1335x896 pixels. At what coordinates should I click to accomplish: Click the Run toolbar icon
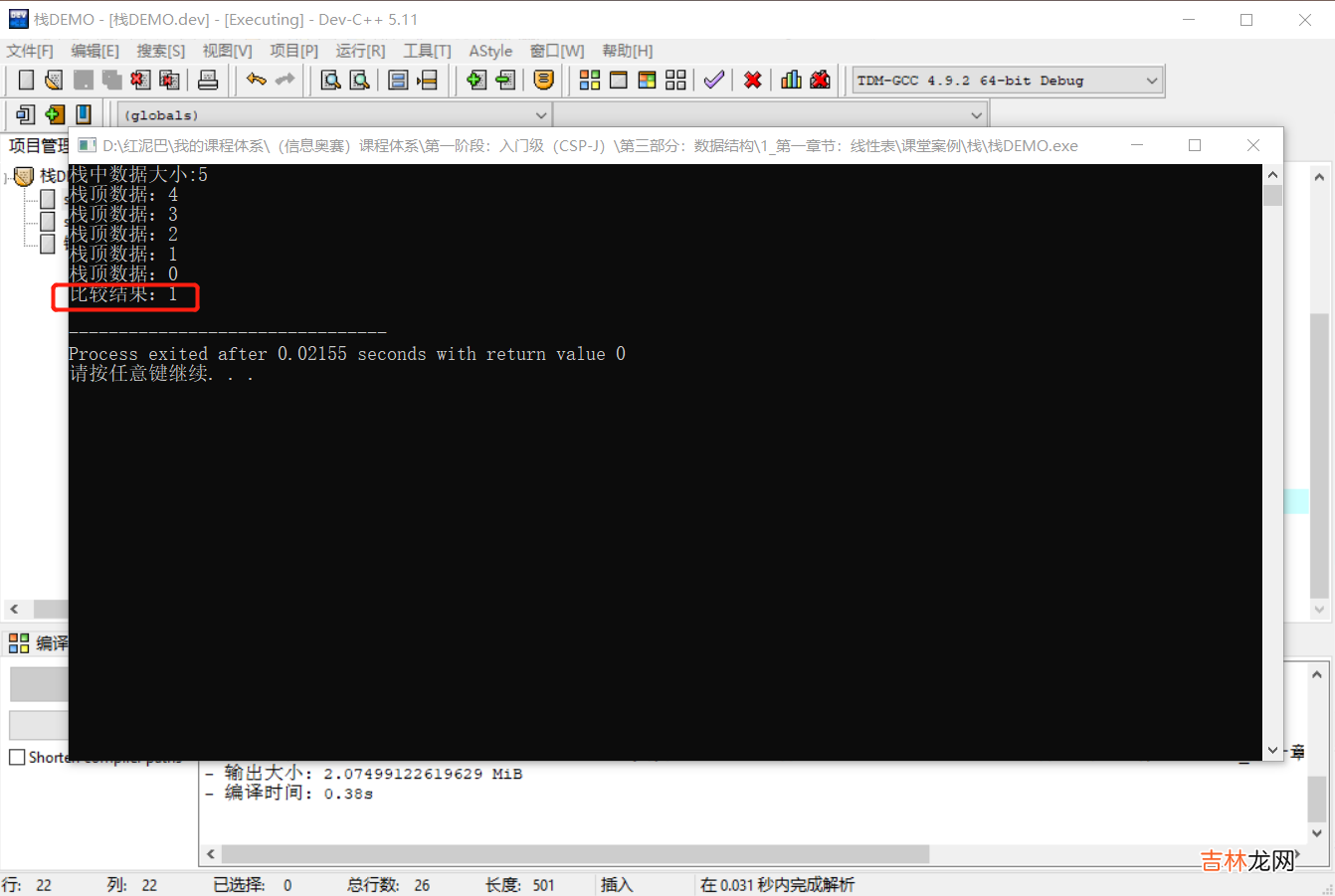pyautogui.click(x=619, y=81)
